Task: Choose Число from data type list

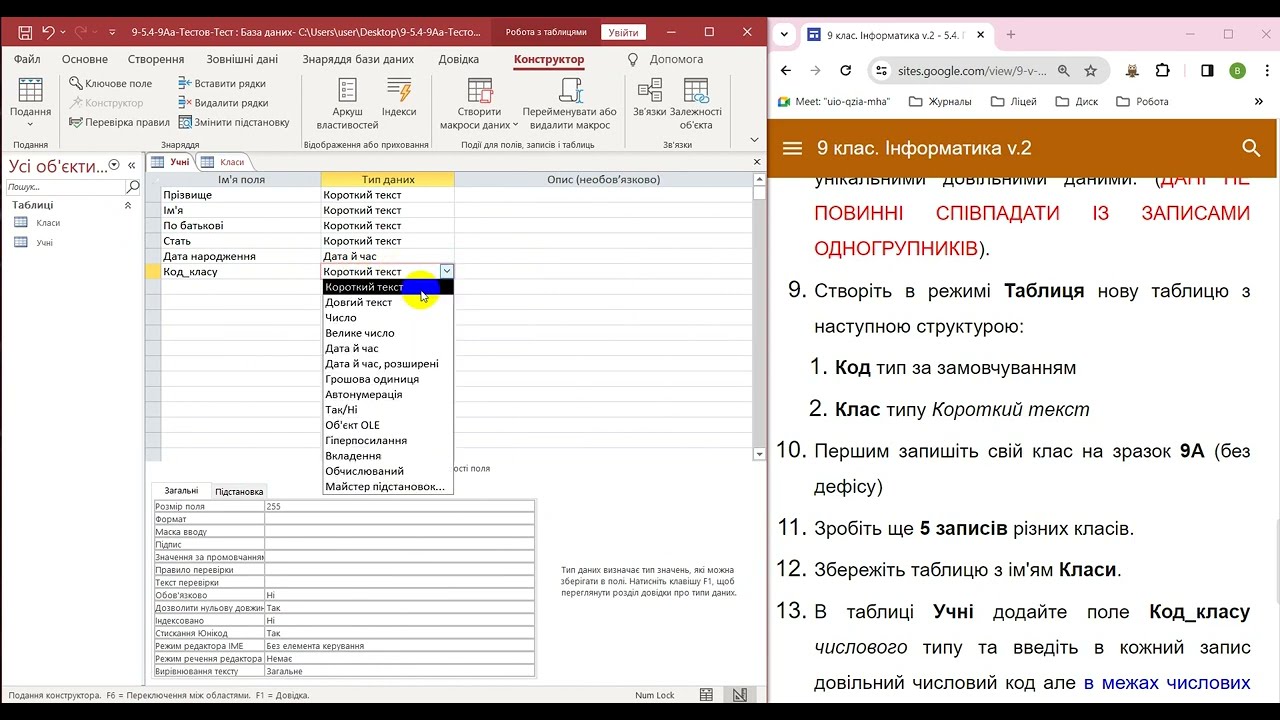Action: tap(388, 317)
